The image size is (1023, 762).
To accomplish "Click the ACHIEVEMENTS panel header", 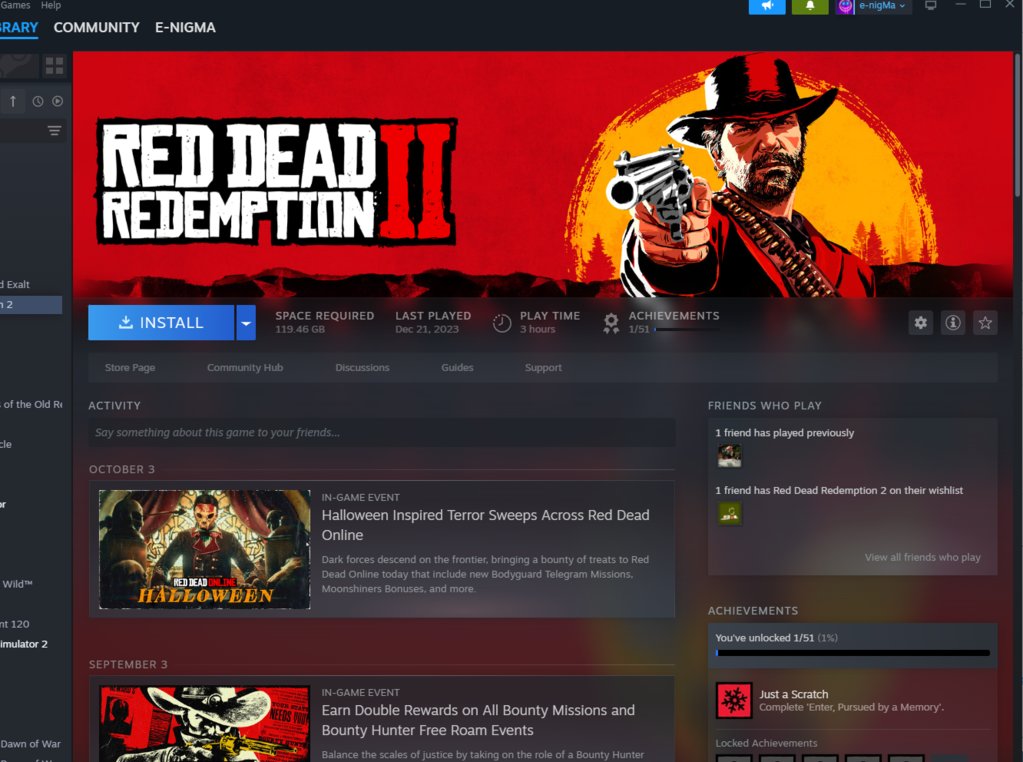I will [753, 611].
